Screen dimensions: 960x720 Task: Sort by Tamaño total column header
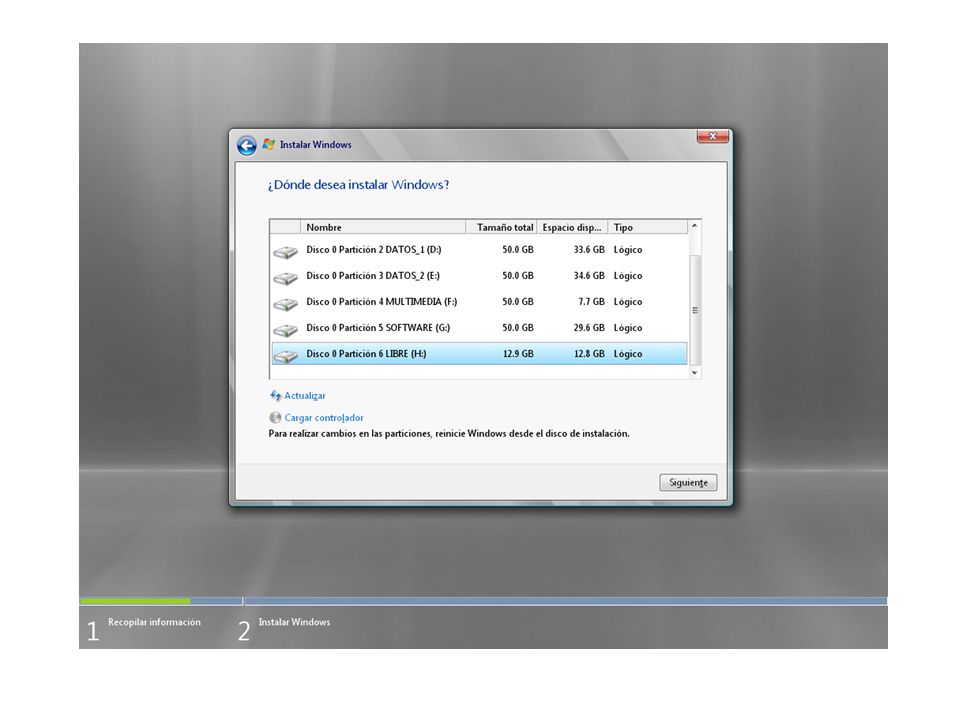(x=501, y=227)
